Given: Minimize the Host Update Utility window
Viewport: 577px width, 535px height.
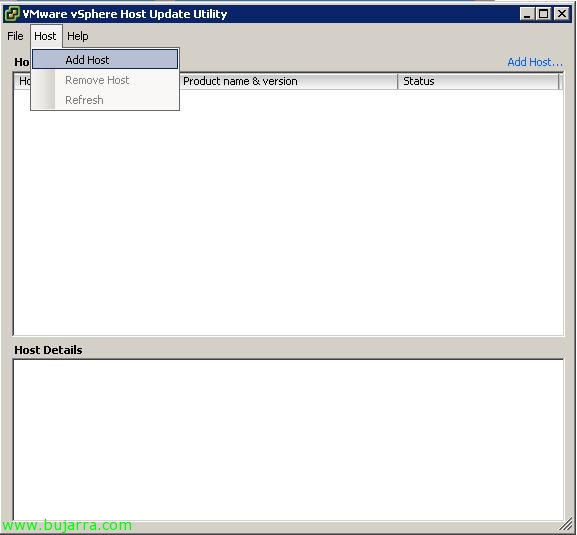Looking at the screenshot, I should point(527,14).
